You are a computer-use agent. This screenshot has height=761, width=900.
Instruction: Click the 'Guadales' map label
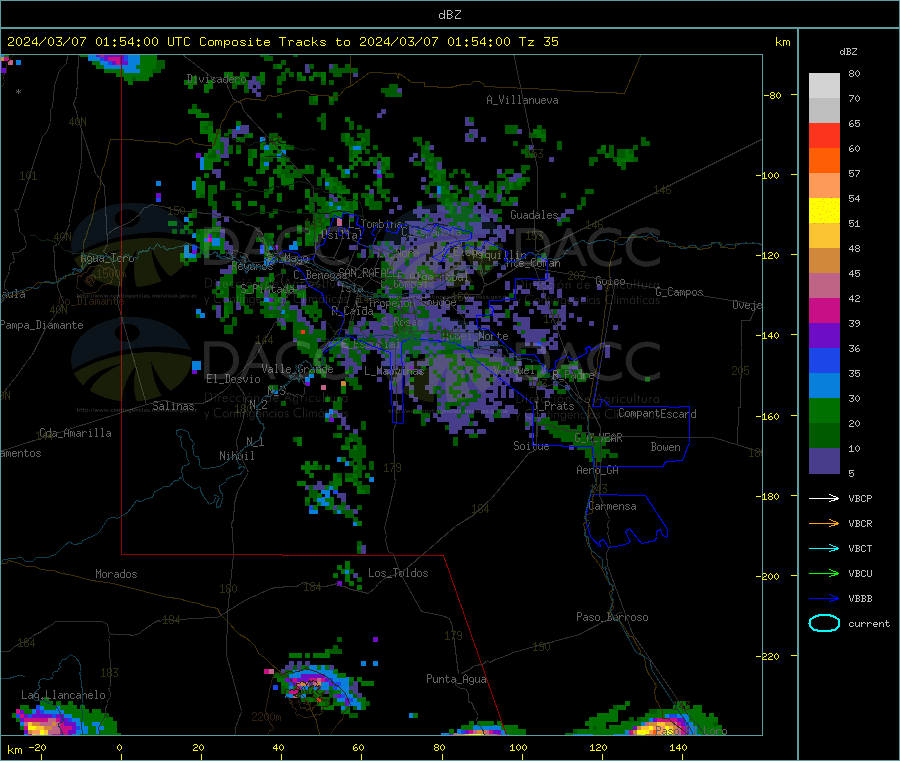534,215
